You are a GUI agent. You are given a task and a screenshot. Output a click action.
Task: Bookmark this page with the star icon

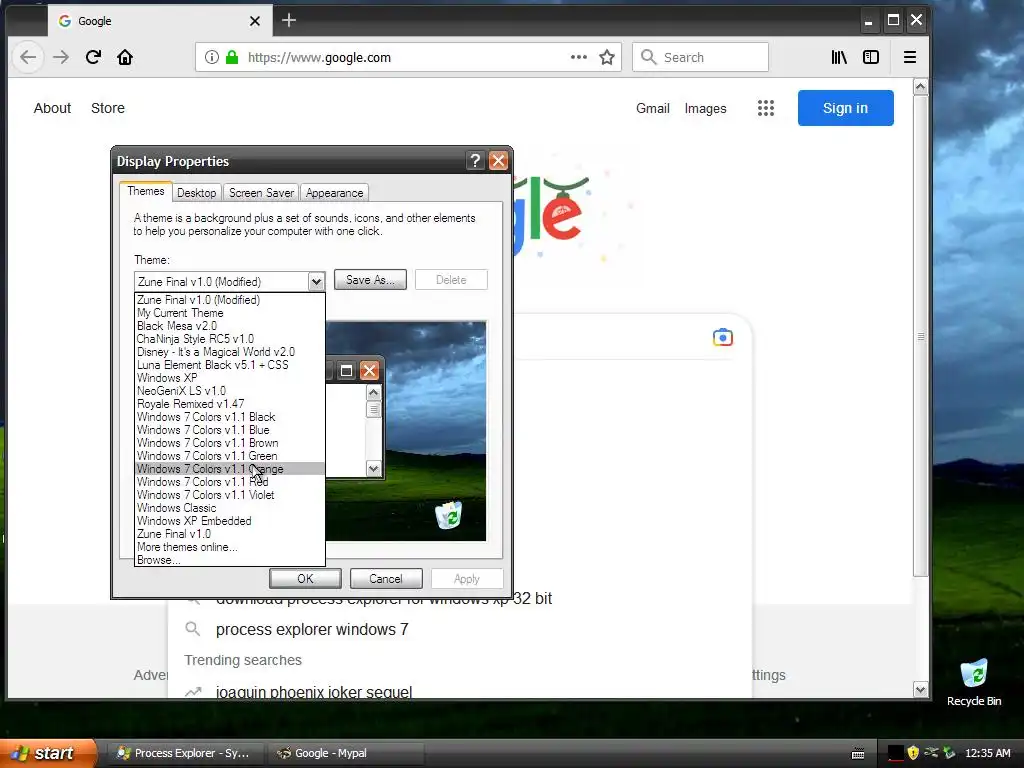pyautogui.click(x=607, y=57)
